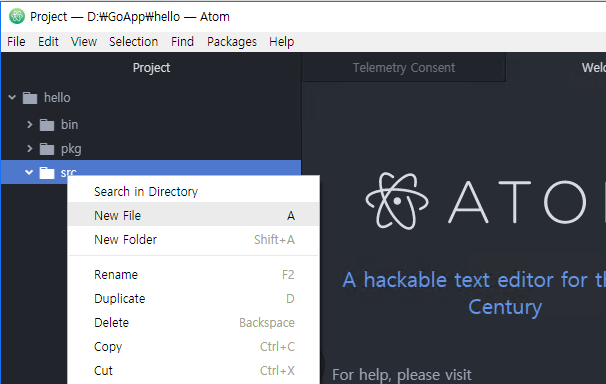
Task: Click the Project panel header
Action: 151,68
